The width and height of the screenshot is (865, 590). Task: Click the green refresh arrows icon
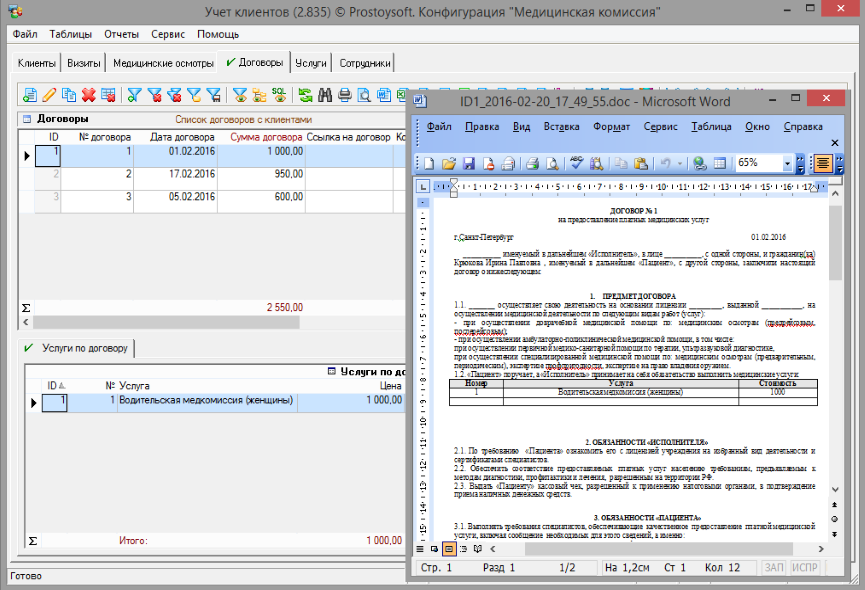[304, 96]
